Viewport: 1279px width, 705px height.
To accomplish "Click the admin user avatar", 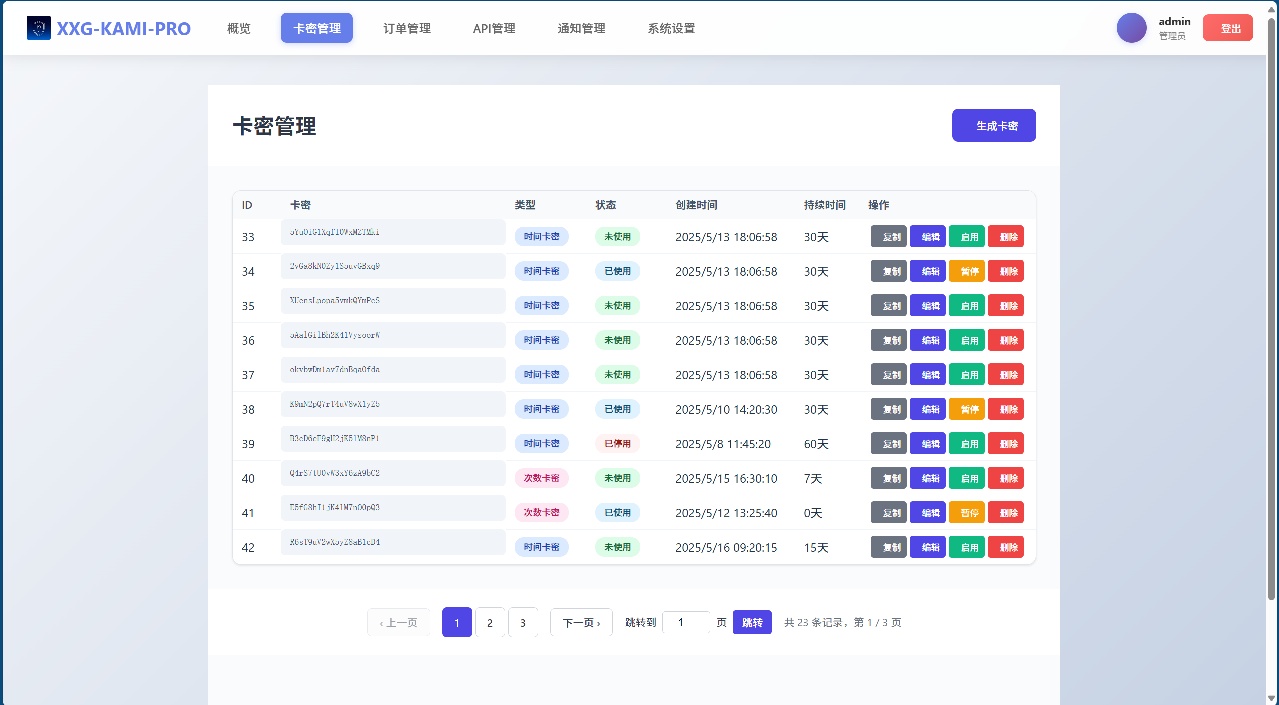I will pos(1131,27).
